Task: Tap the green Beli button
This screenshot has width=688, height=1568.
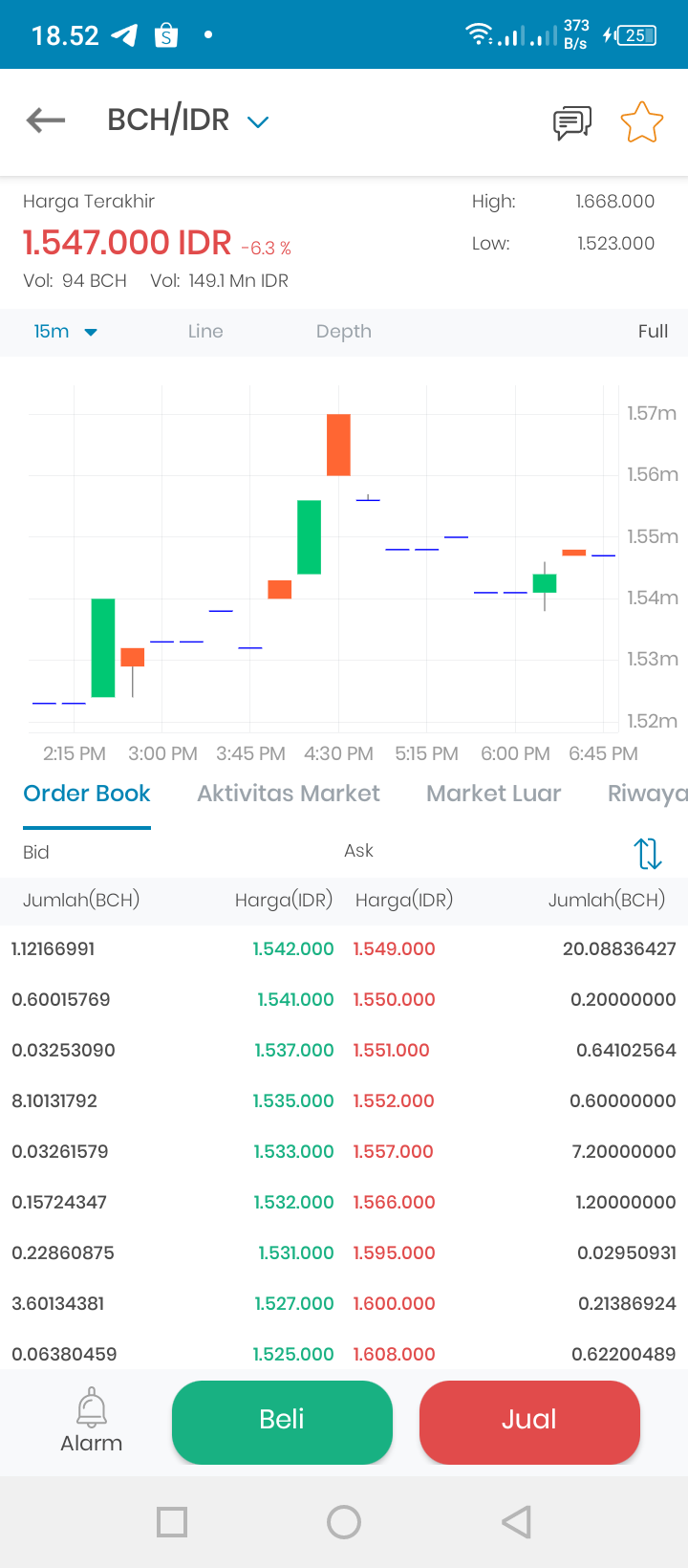Action: pyautogui.click(x=282, y=1422)
